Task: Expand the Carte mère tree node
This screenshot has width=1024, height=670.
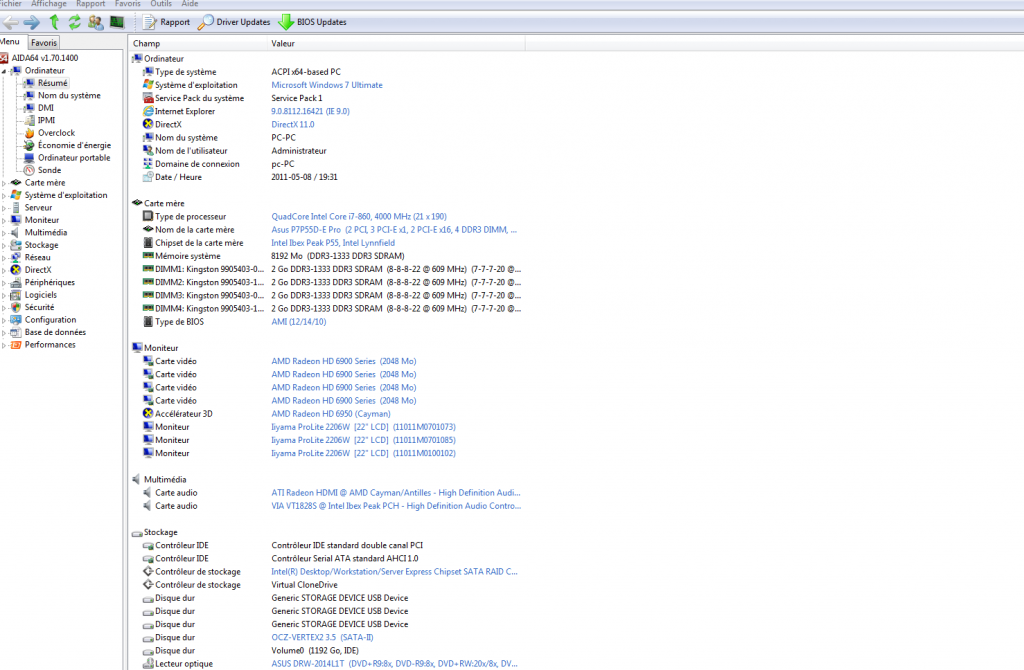Action: (4, 183)
